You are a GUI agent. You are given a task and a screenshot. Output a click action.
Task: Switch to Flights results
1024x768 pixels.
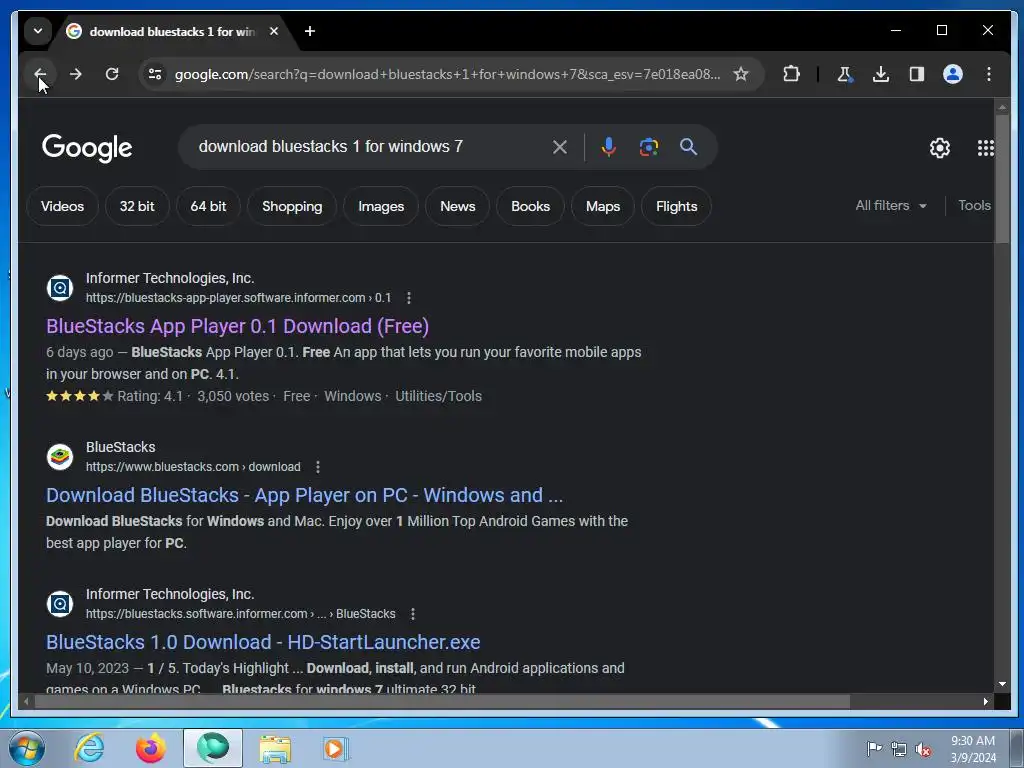coord(677,206)
